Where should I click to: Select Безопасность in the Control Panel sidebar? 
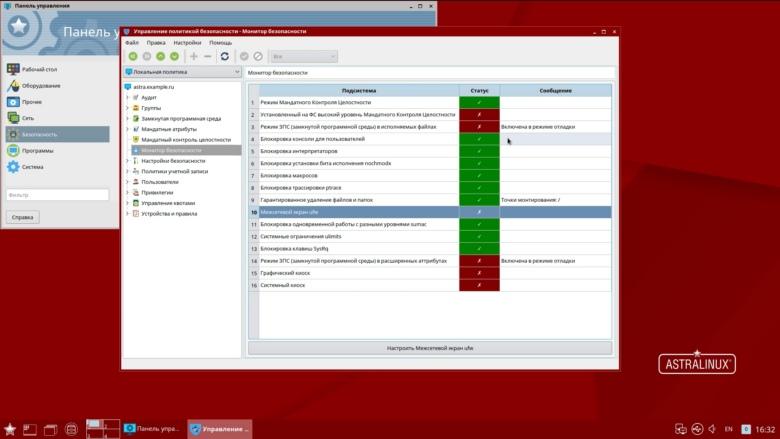click(x=58, y=134)
